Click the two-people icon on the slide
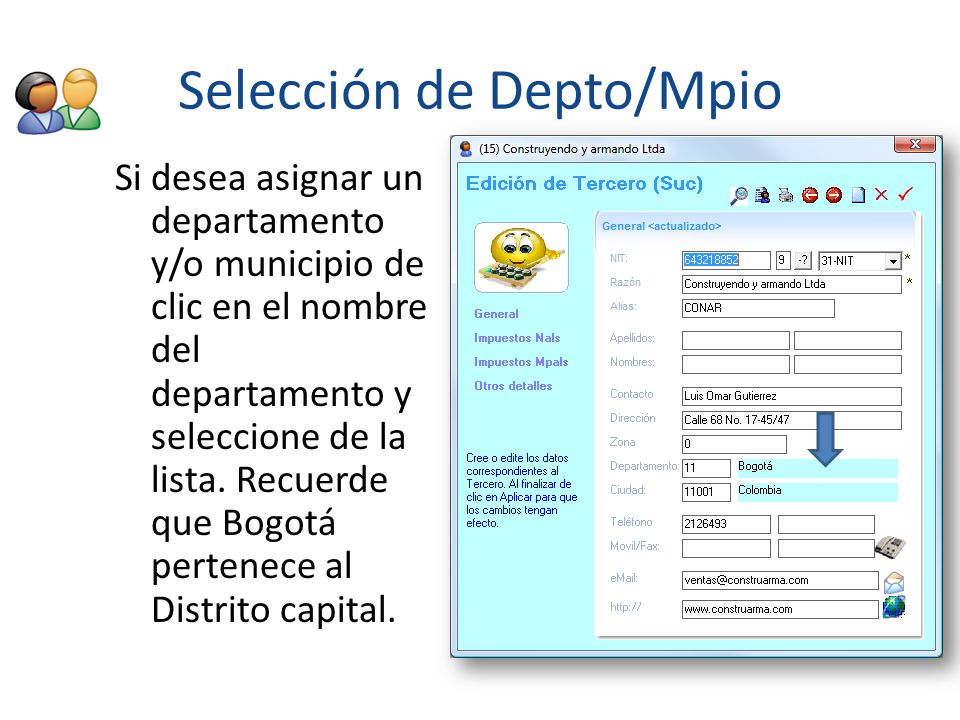The height and width of the screenshot is (720, 960). point(58,101)
